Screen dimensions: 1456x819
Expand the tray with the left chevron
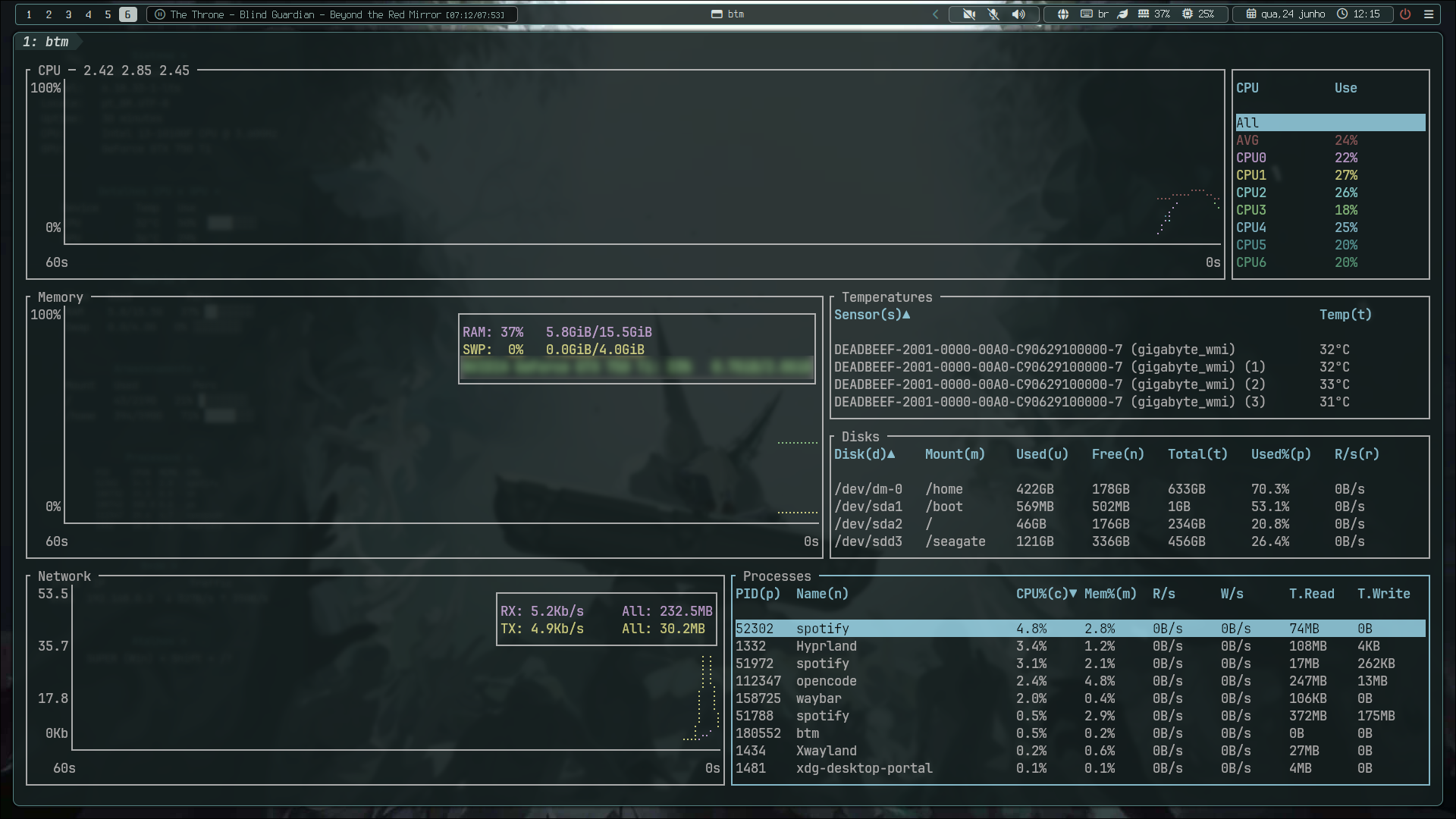point(936,14)
